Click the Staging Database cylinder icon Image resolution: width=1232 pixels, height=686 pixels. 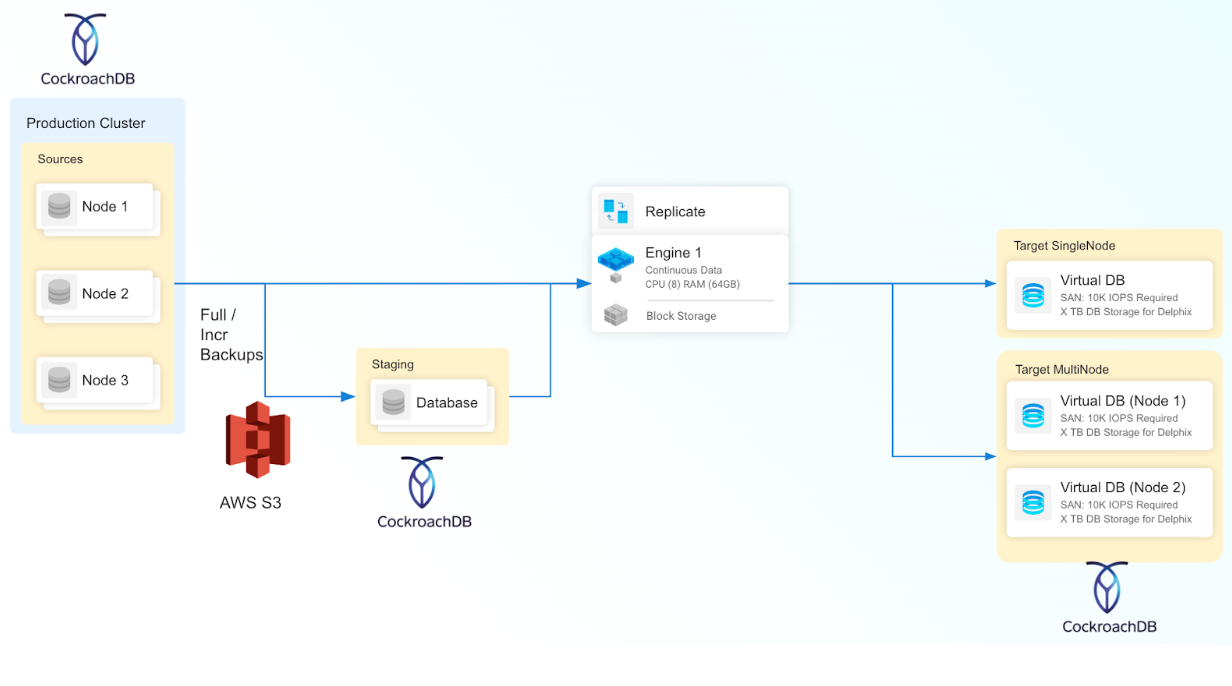coord(393,402)
